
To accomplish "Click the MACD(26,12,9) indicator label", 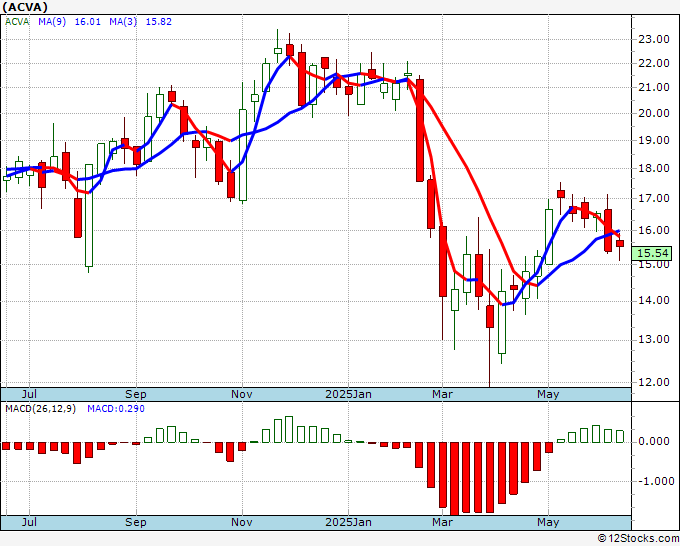I will 40,409.
